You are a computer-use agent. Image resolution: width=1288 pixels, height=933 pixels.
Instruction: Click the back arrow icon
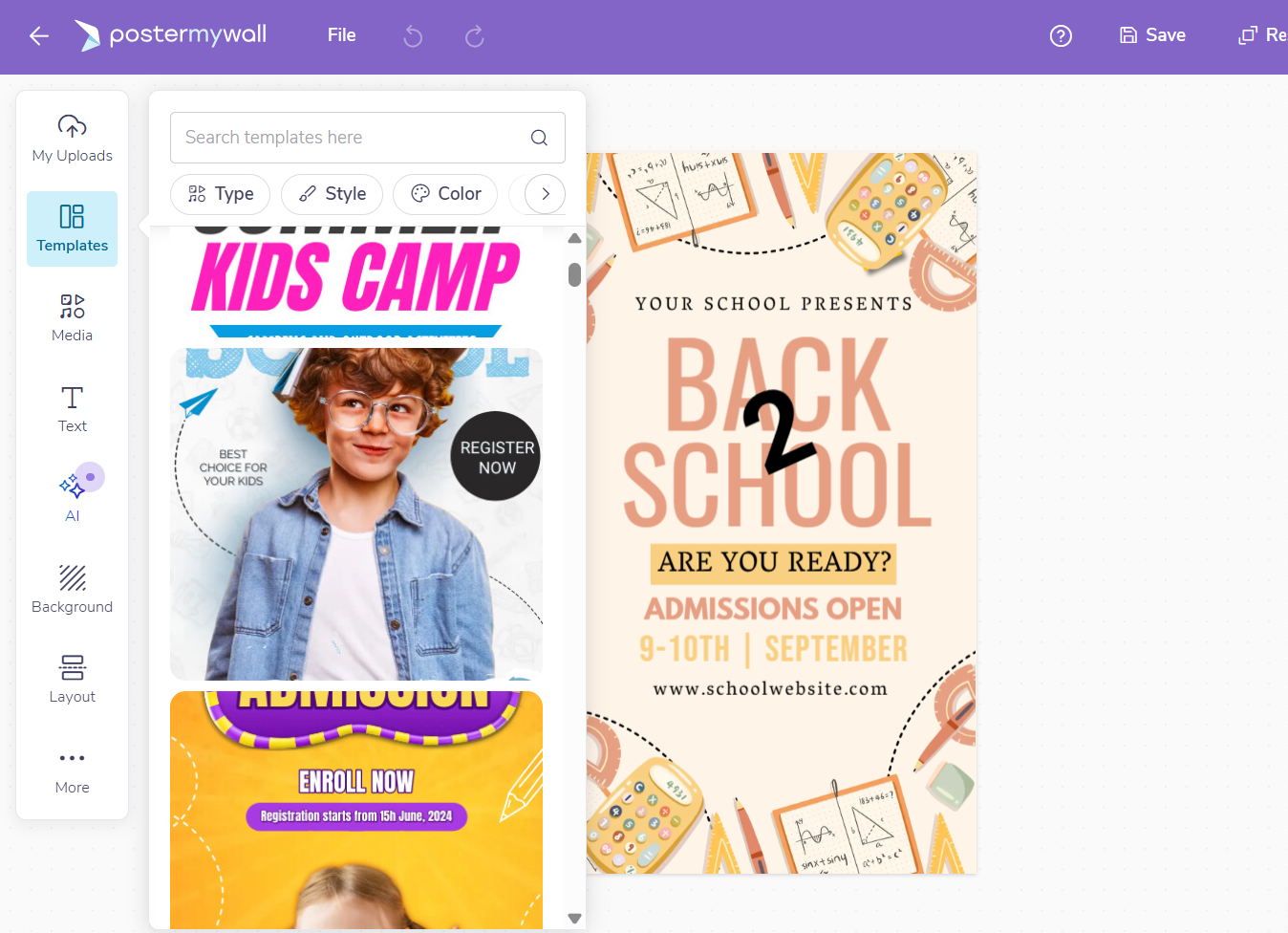click(39, 36)
